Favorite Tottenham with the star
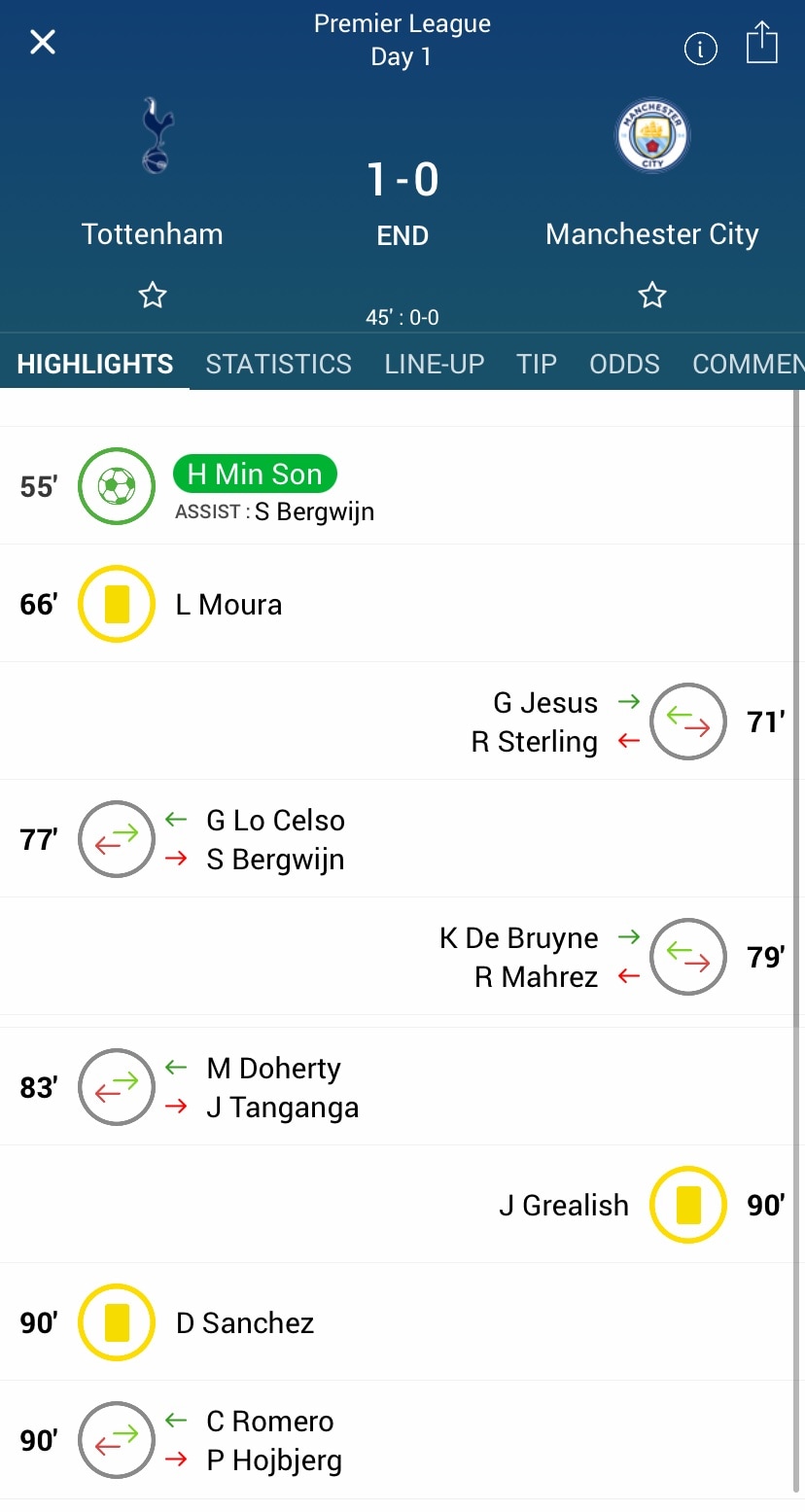Viewport: 805px width, 1512px height. pos(153,295)
